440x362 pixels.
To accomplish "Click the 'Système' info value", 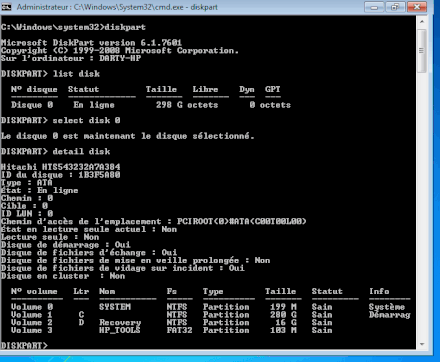I will click(387, 307).
